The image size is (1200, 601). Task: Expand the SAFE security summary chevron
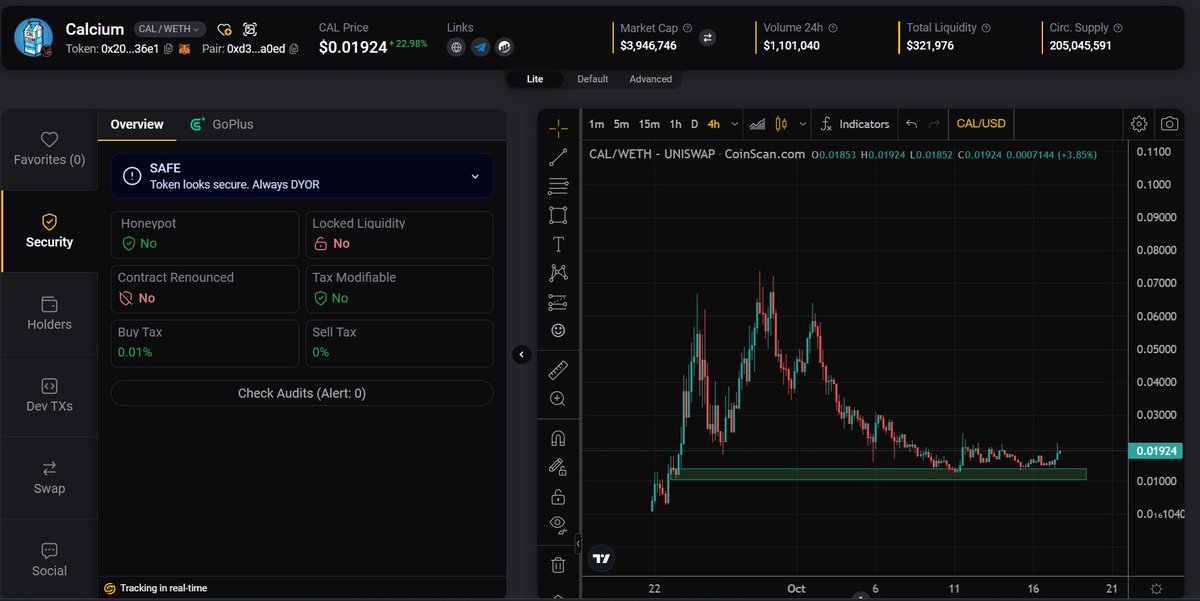click(x=474, y=176)
